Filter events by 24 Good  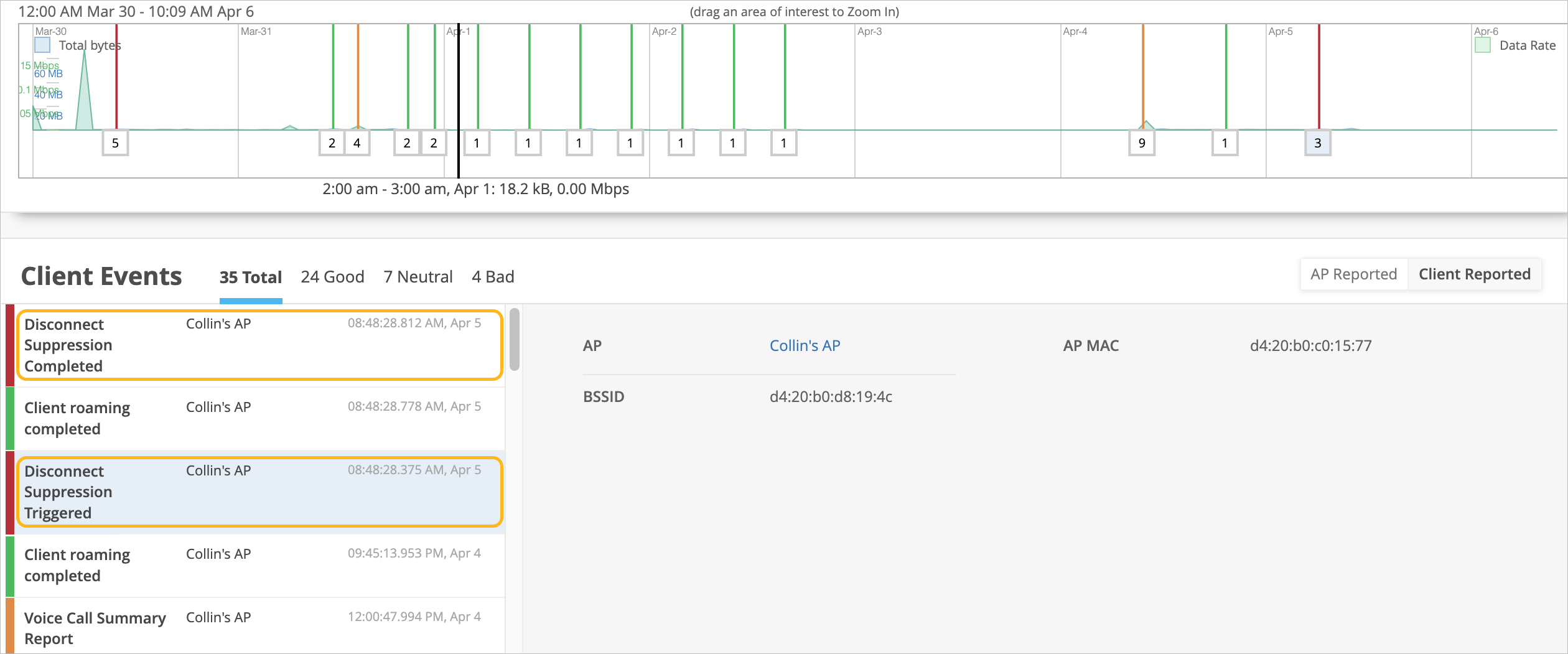(332, 277)
